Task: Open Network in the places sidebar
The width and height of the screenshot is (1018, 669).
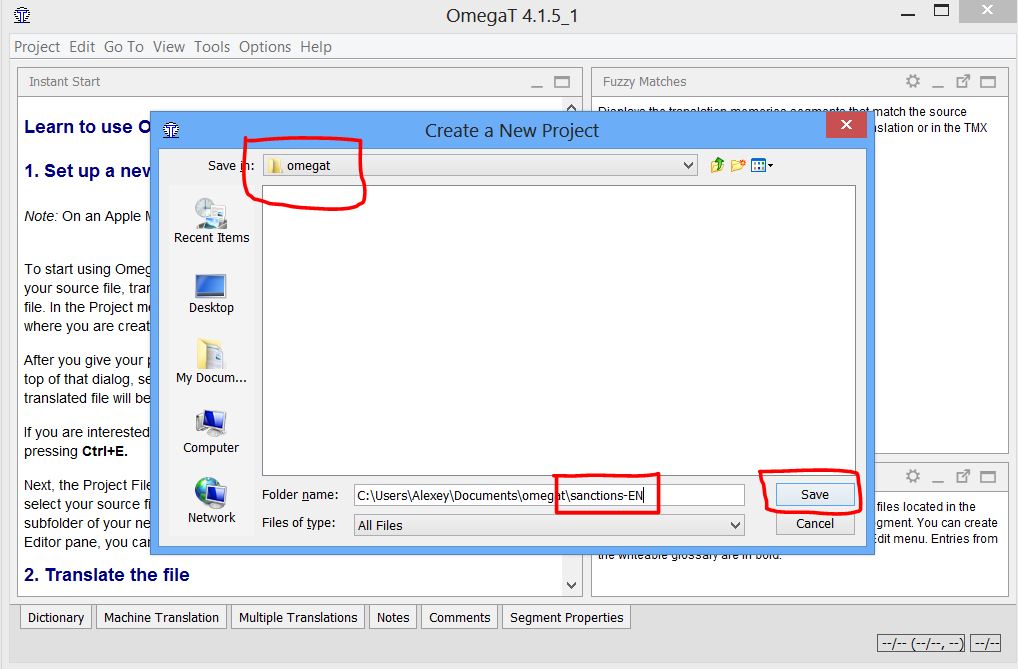Action: [211, 501]
